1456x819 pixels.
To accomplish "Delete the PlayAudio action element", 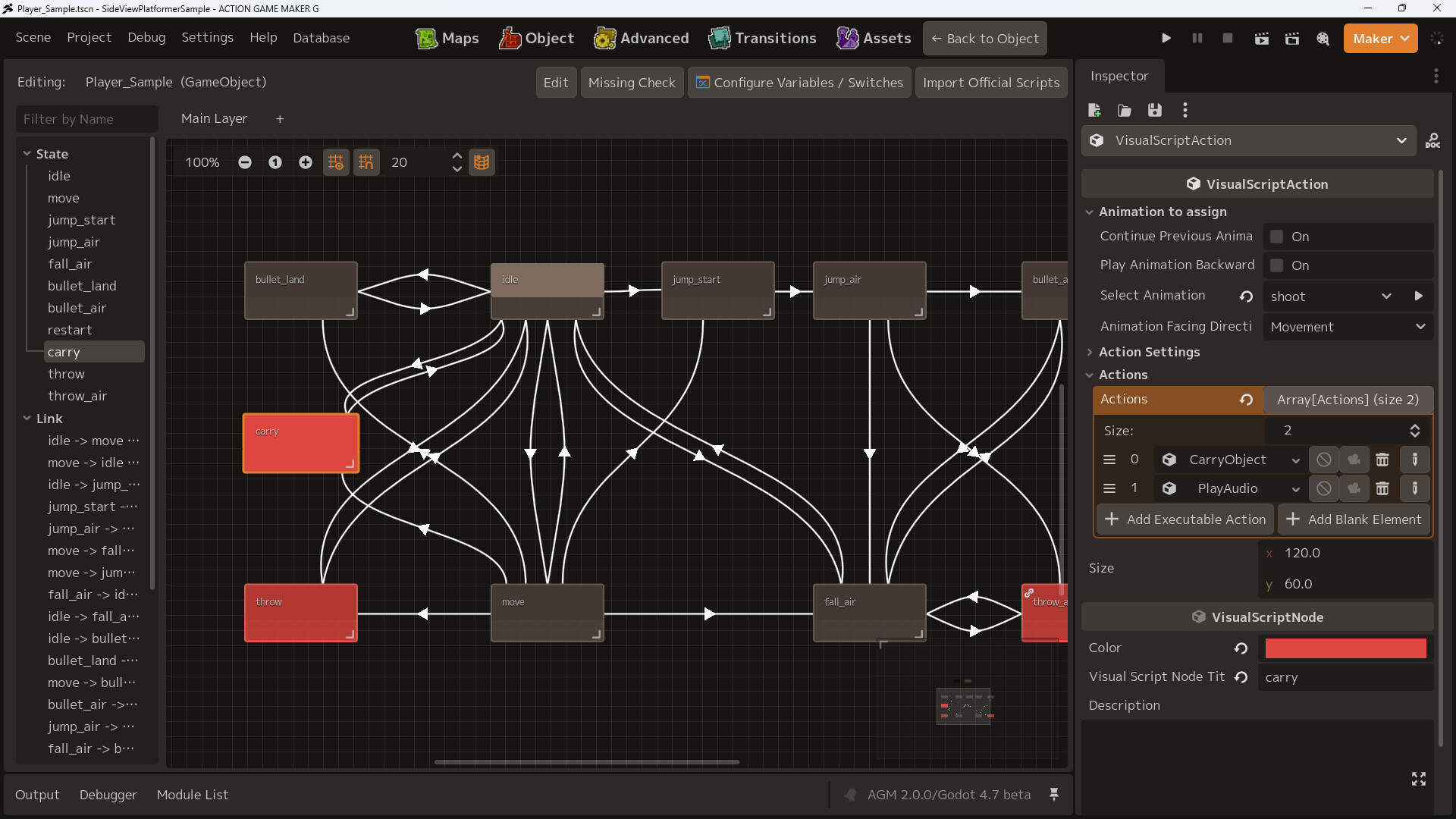I will pos(1383,488).
